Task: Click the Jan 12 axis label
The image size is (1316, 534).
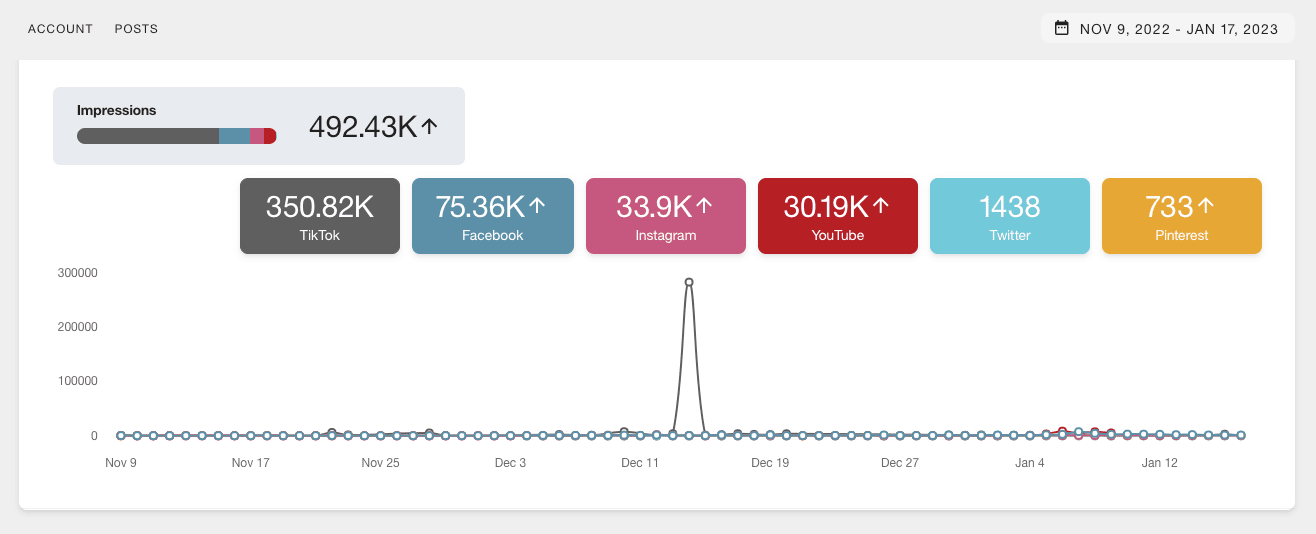Action: click(x=1160, y=463)
